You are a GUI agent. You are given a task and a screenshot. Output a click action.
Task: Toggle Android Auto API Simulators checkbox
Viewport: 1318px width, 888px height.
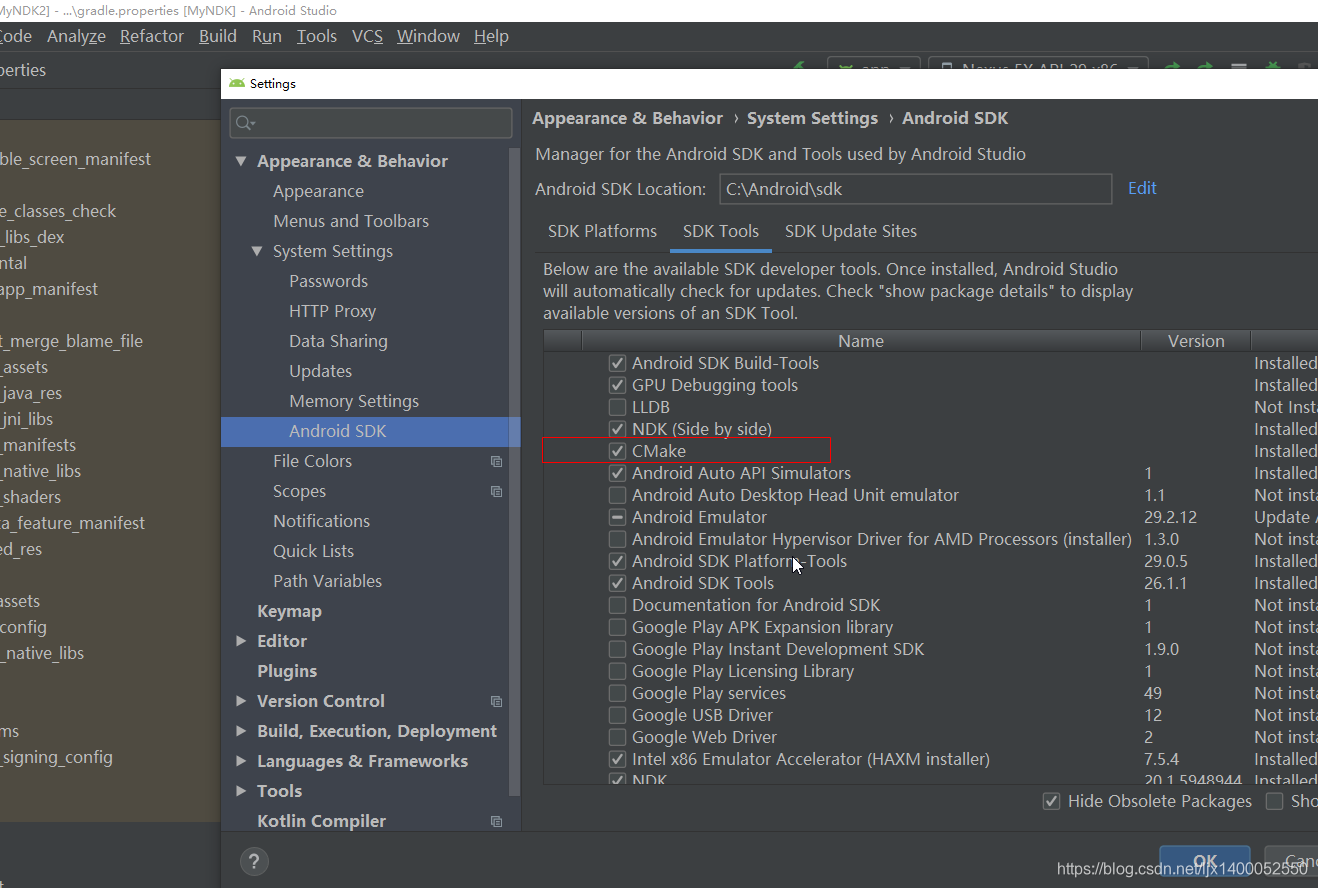617,473
